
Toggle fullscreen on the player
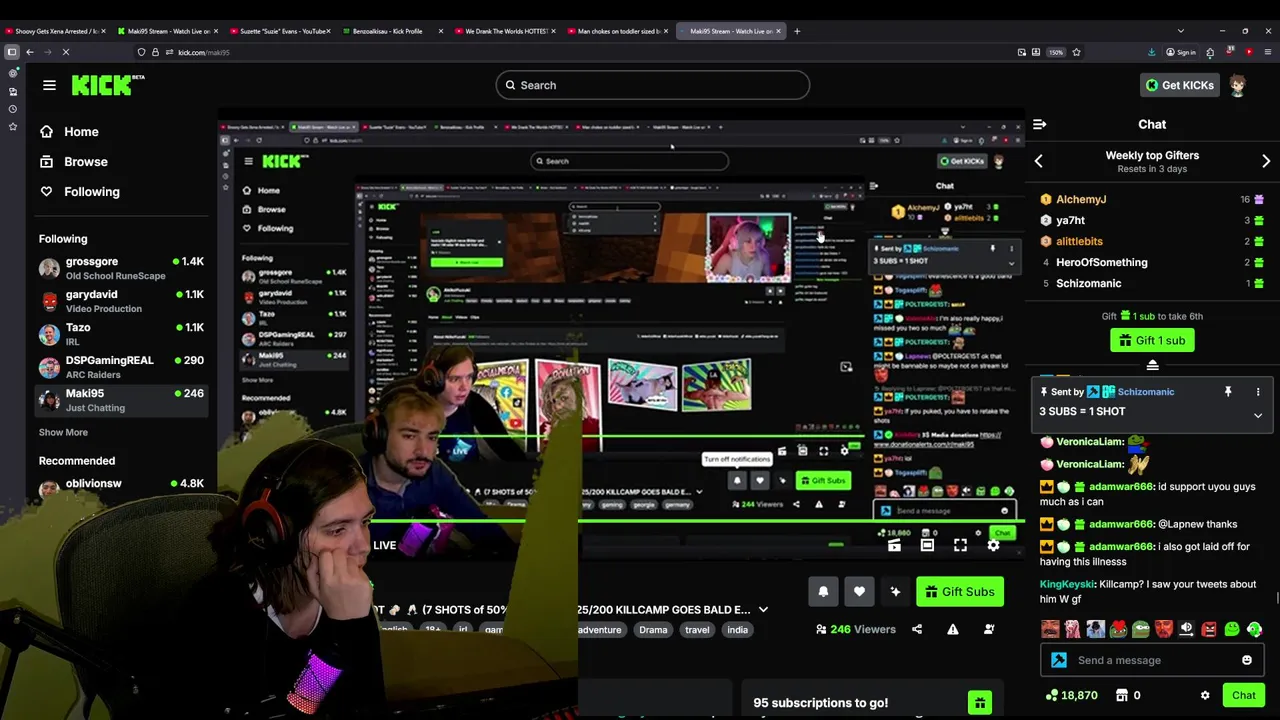pyautogui.click(x=960, y=545)
